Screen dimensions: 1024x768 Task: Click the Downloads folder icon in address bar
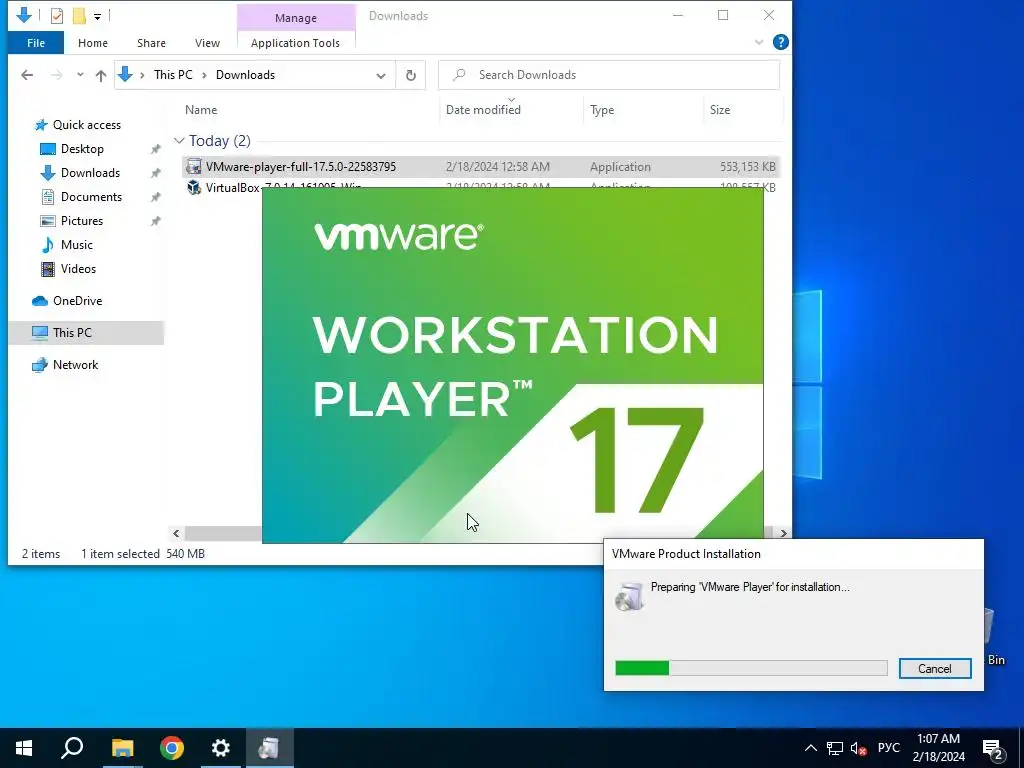(125, 75)
